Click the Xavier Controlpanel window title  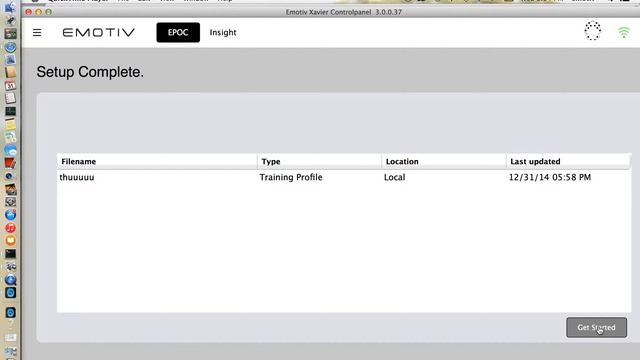click(344, 12)
